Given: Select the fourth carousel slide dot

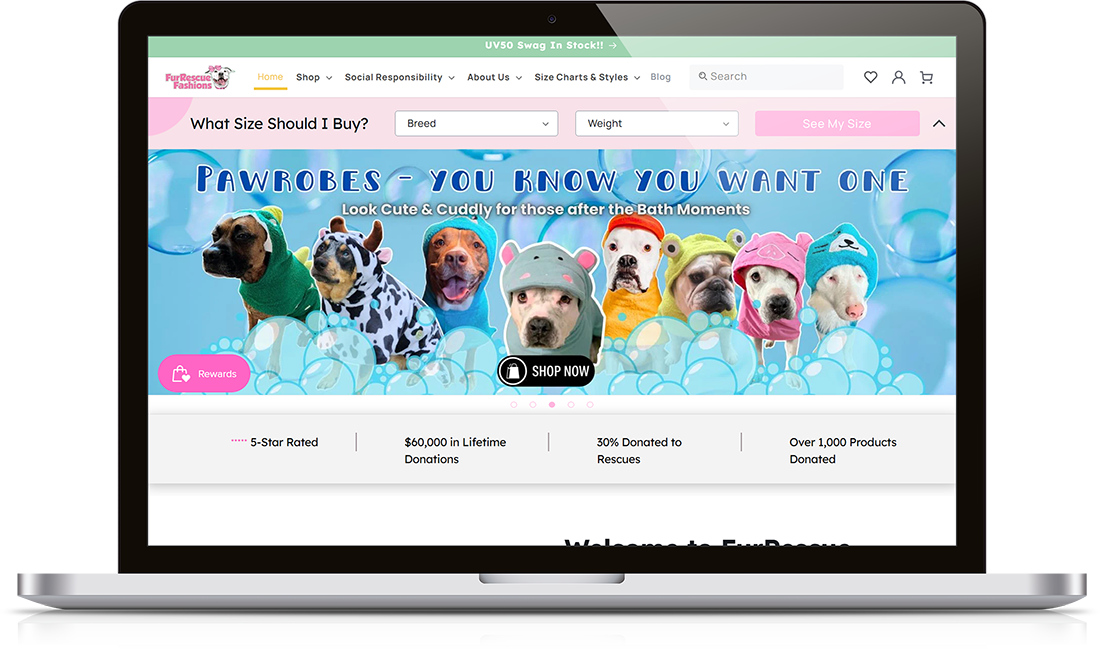Looking at the screenshot, I should [x=571, y=405].
